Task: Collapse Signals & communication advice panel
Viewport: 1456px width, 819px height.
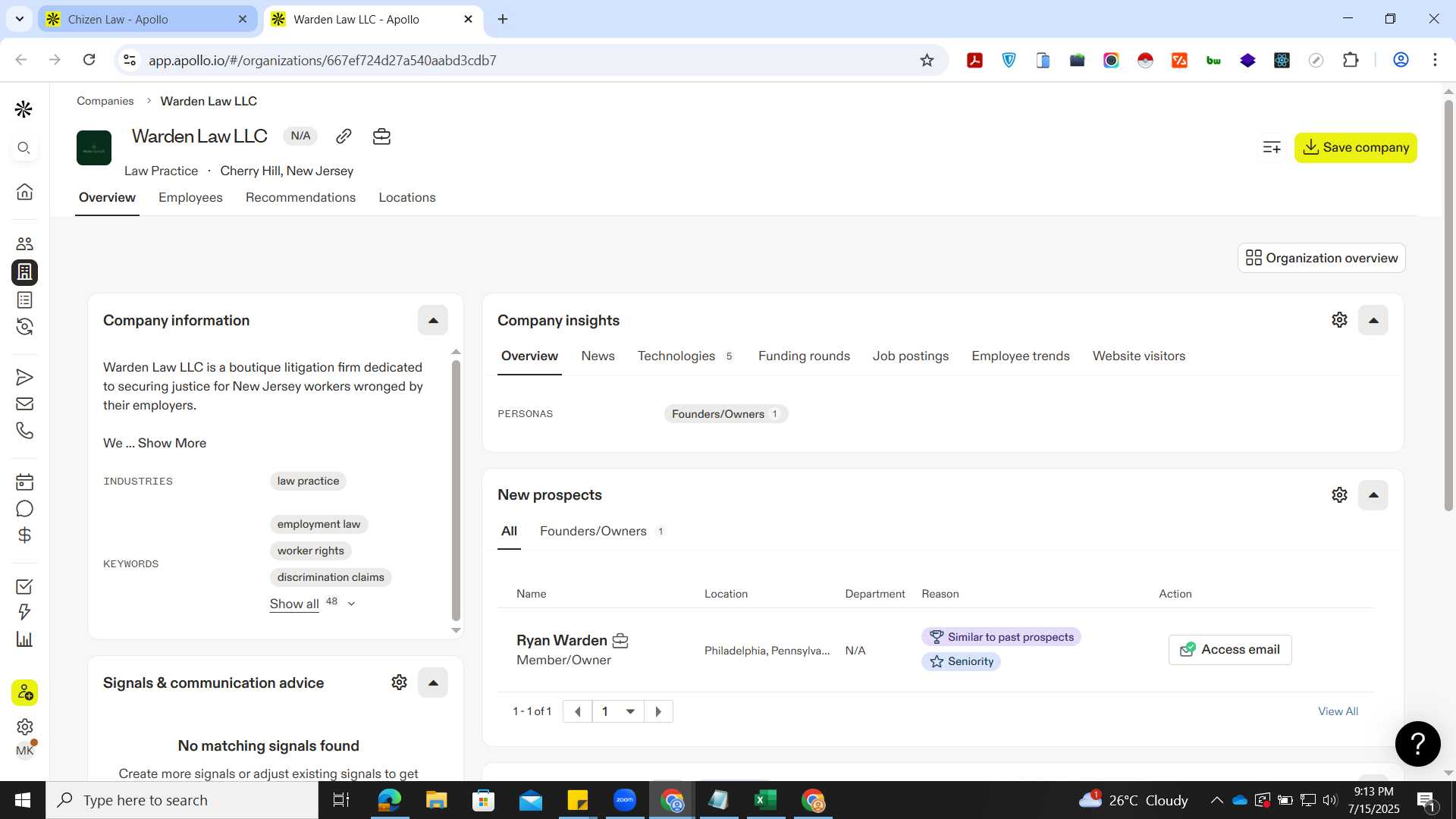Action: click(433, 682)
